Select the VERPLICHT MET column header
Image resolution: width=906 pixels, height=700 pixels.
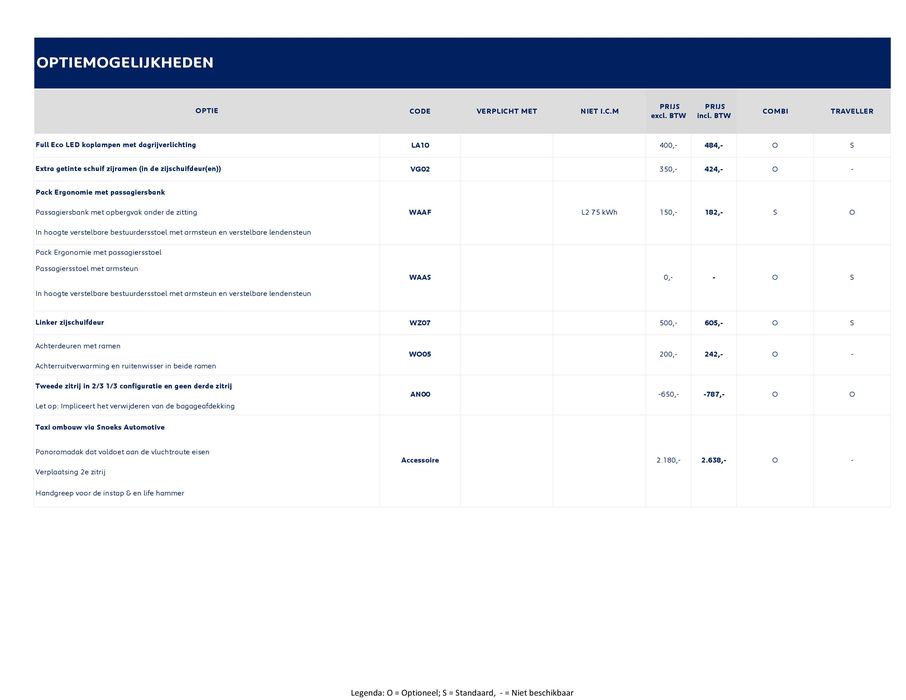[x=506, y=111]
